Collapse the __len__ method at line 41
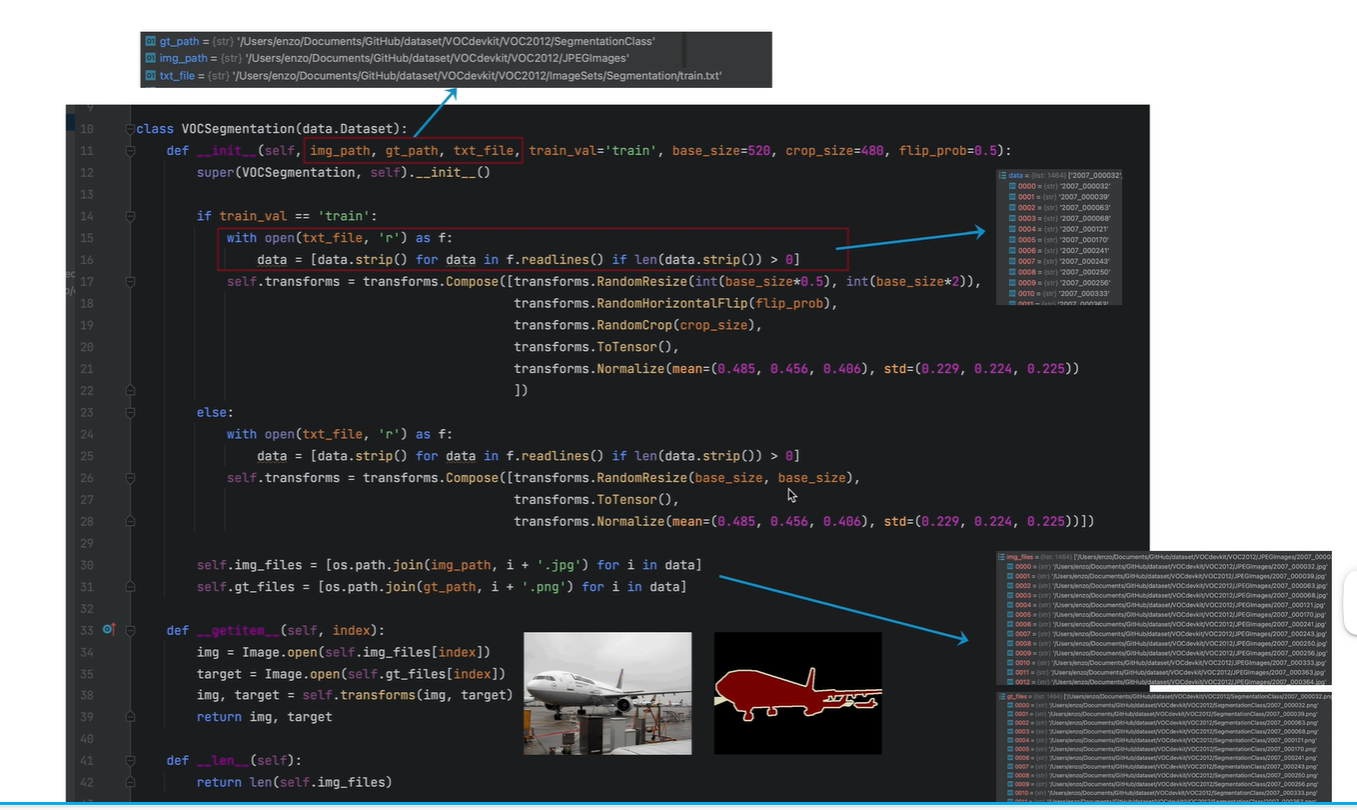Screen dimensions: 1357x810 (x=130, y=760)
